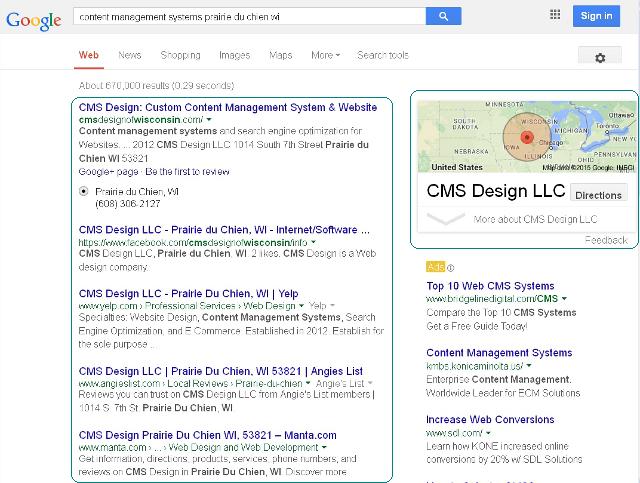Open dropdown arrow after angieslist.com result URL
This screenshot has width=640, height=483.
click(x=308, y=383)
